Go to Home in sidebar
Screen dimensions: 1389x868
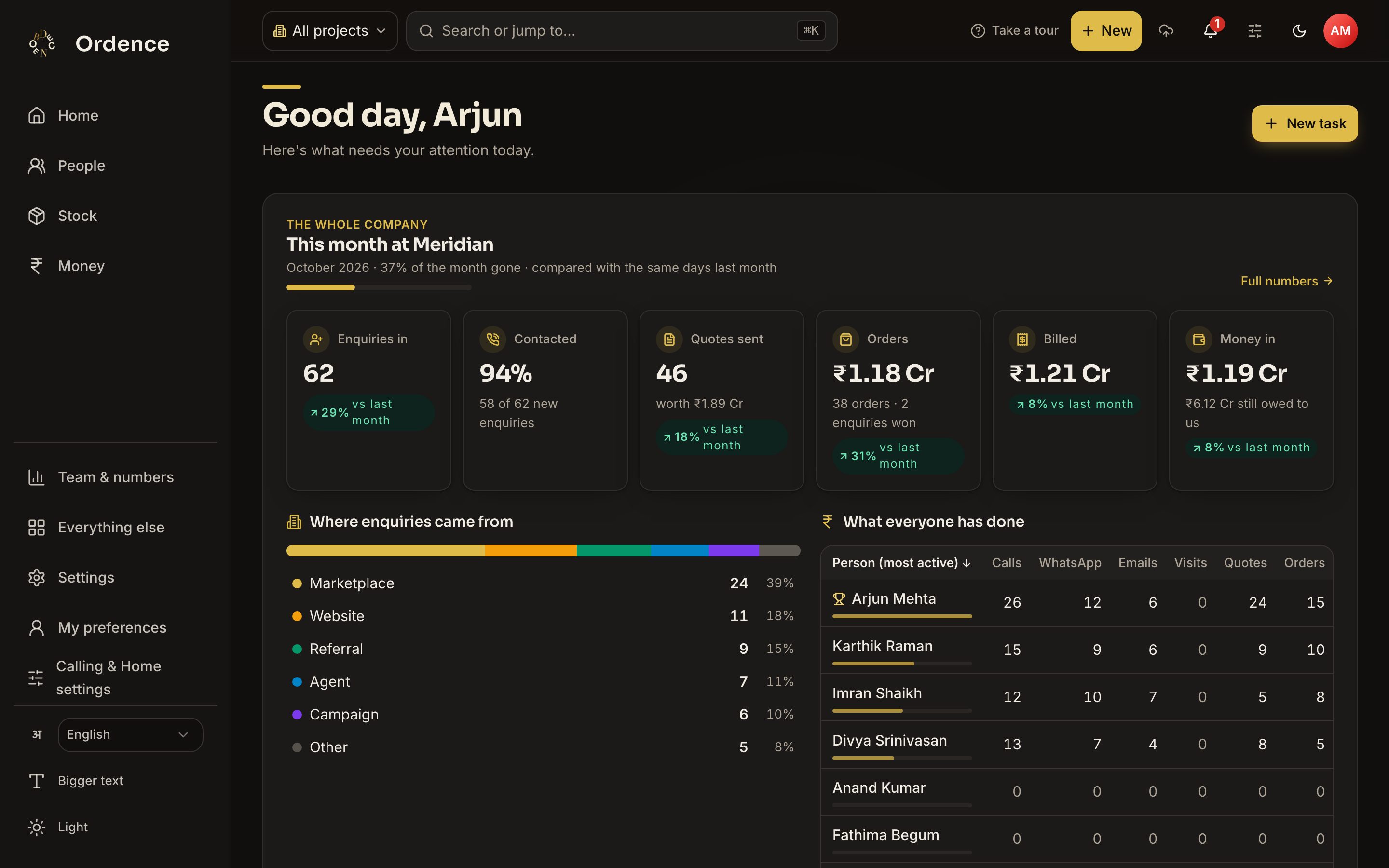click(x=115, y=115)
